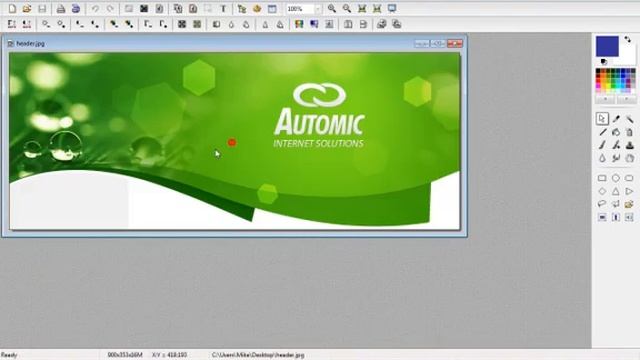This screenshot has width=640, height=360.
Task: Choose the Rectangle selection shape
Action: (602, 178)
